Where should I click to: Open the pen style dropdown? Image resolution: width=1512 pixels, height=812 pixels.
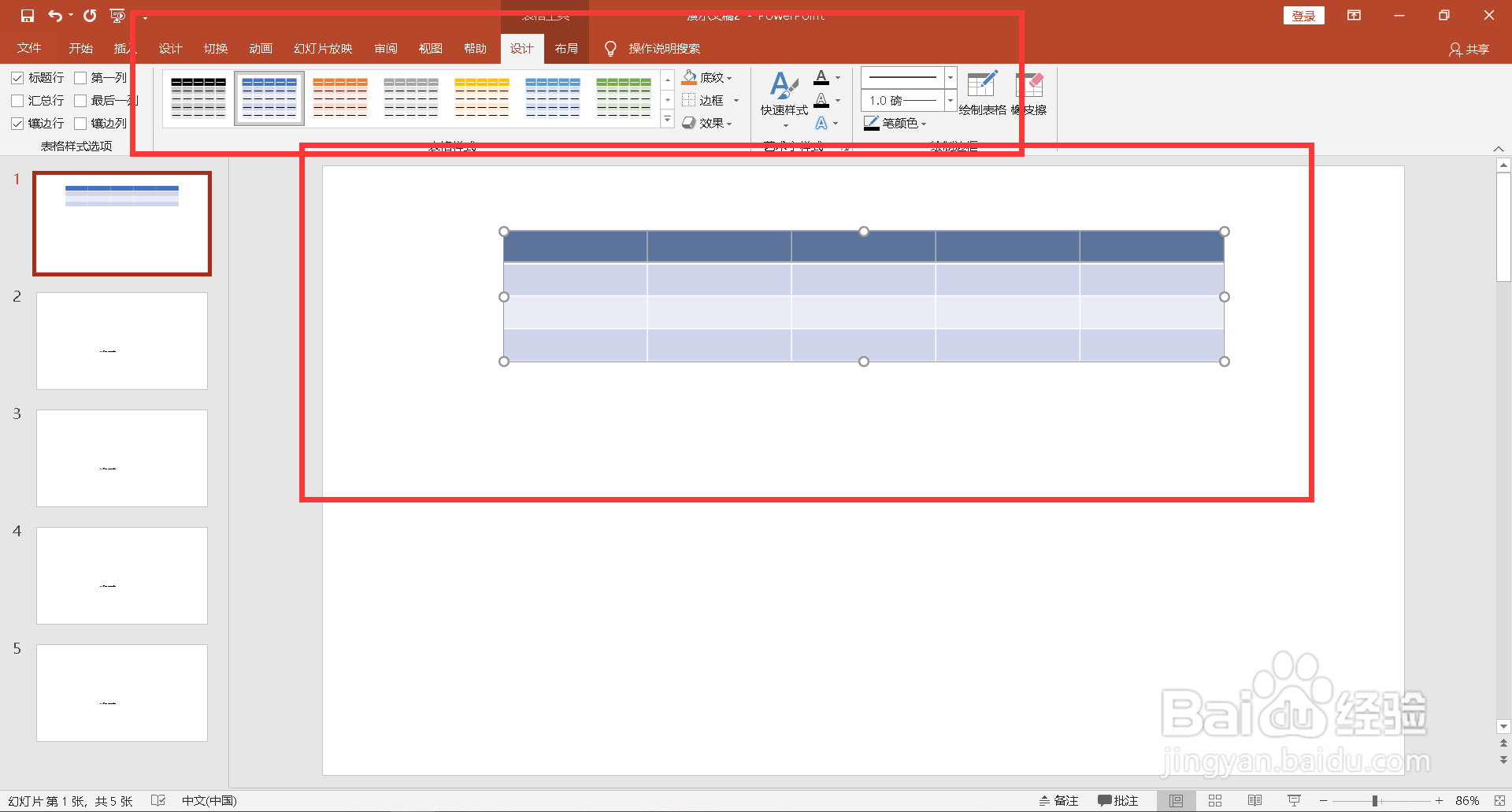click(x=951, y=77)
